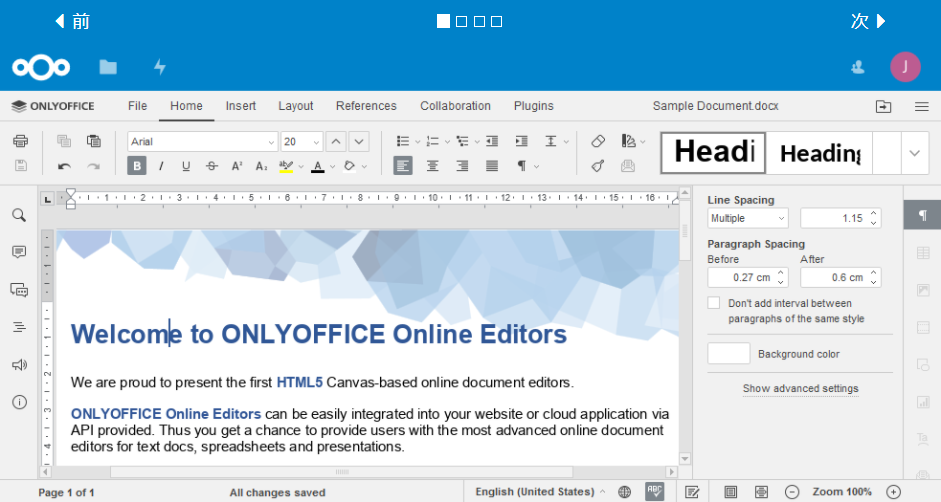Open the contacts icon in header
This screenshot has width=941, height=502.
click(x=858, y=67)
